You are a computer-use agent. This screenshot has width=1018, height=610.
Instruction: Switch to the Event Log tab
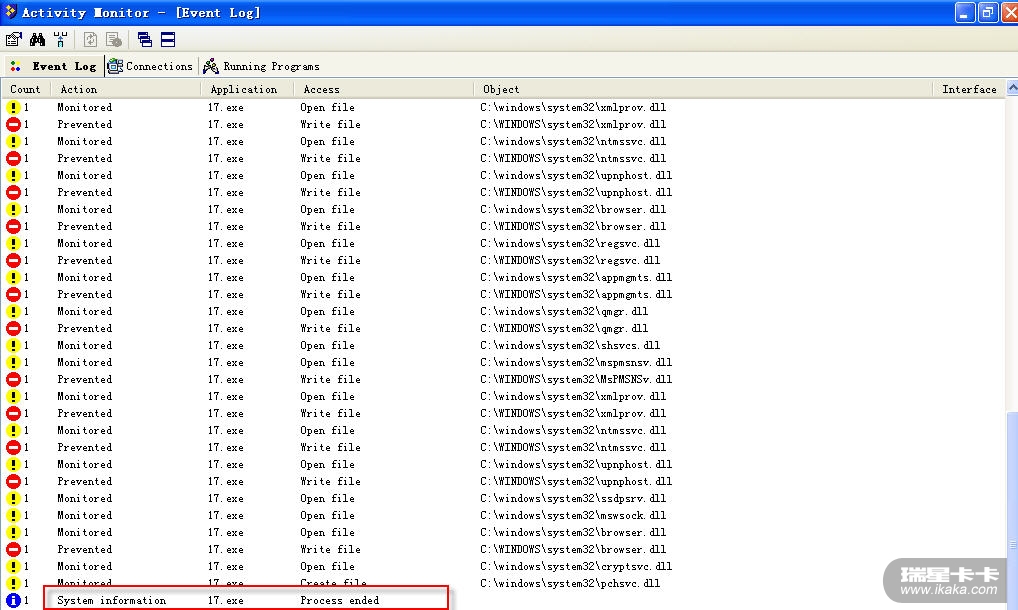pos(55,66)
